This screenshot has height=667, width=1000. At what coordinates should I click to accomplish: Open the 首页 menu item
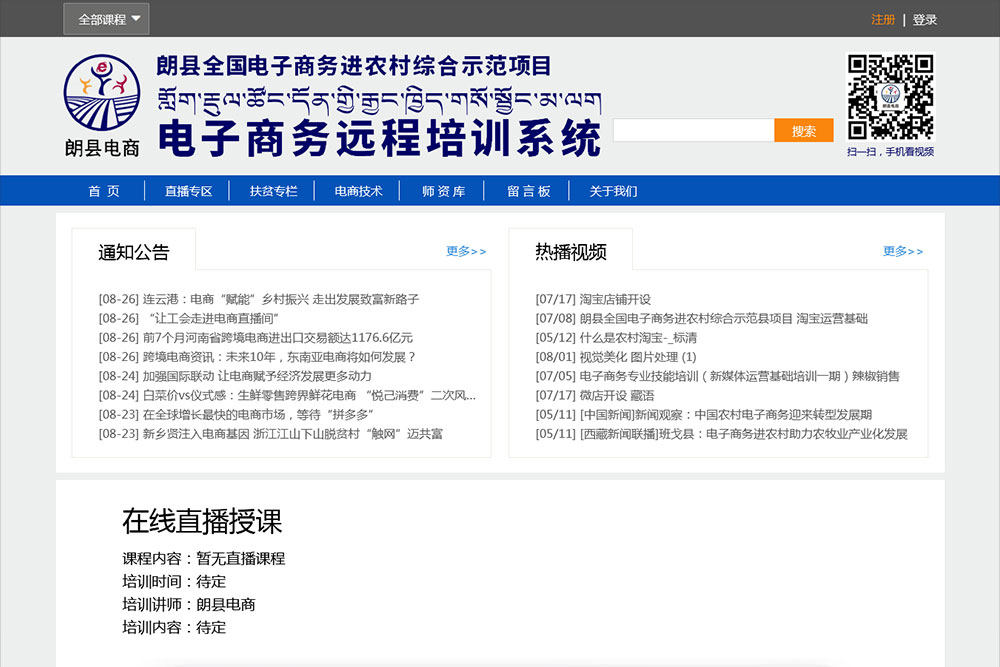[103, 191]
